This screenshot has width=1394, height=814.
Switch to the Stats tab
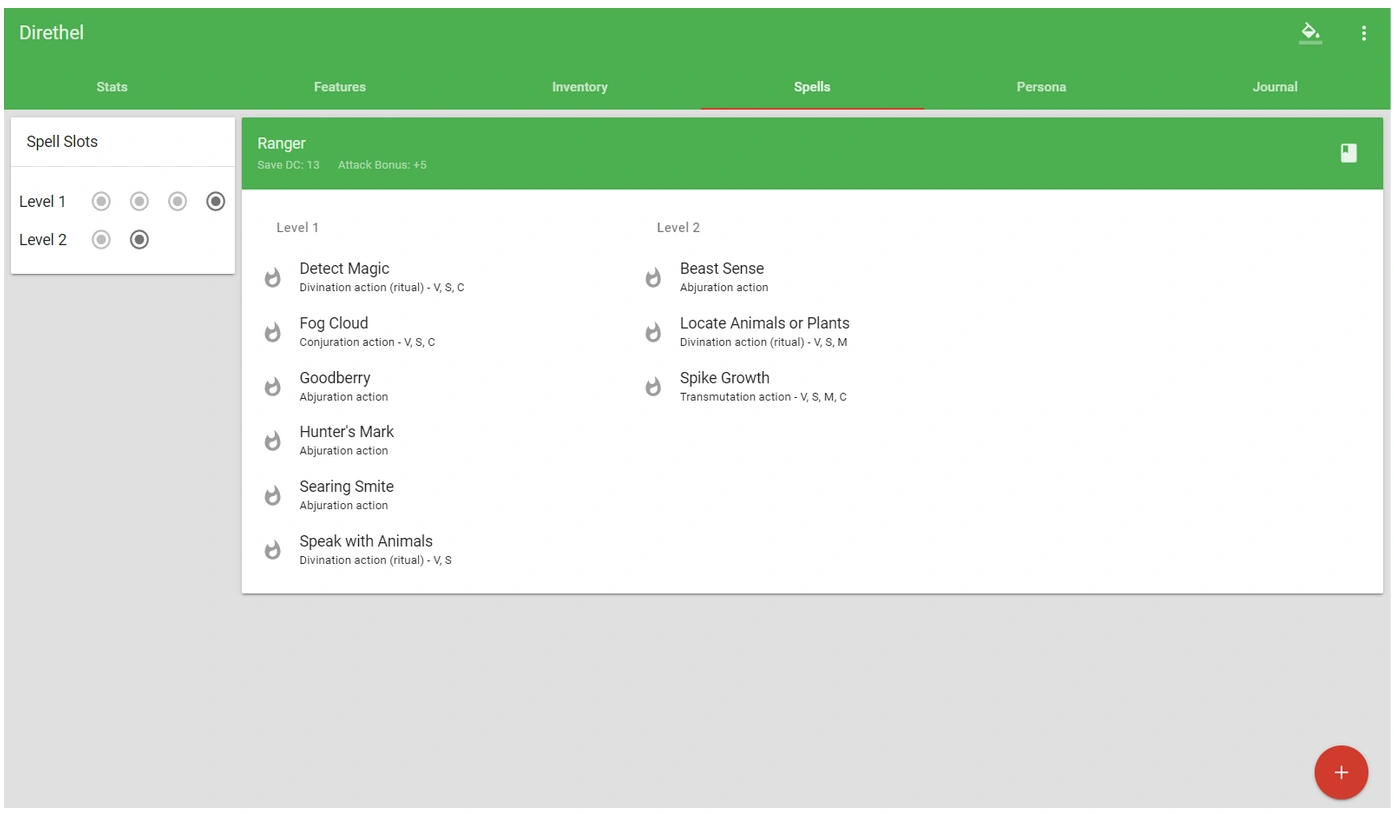pos(112,87)
